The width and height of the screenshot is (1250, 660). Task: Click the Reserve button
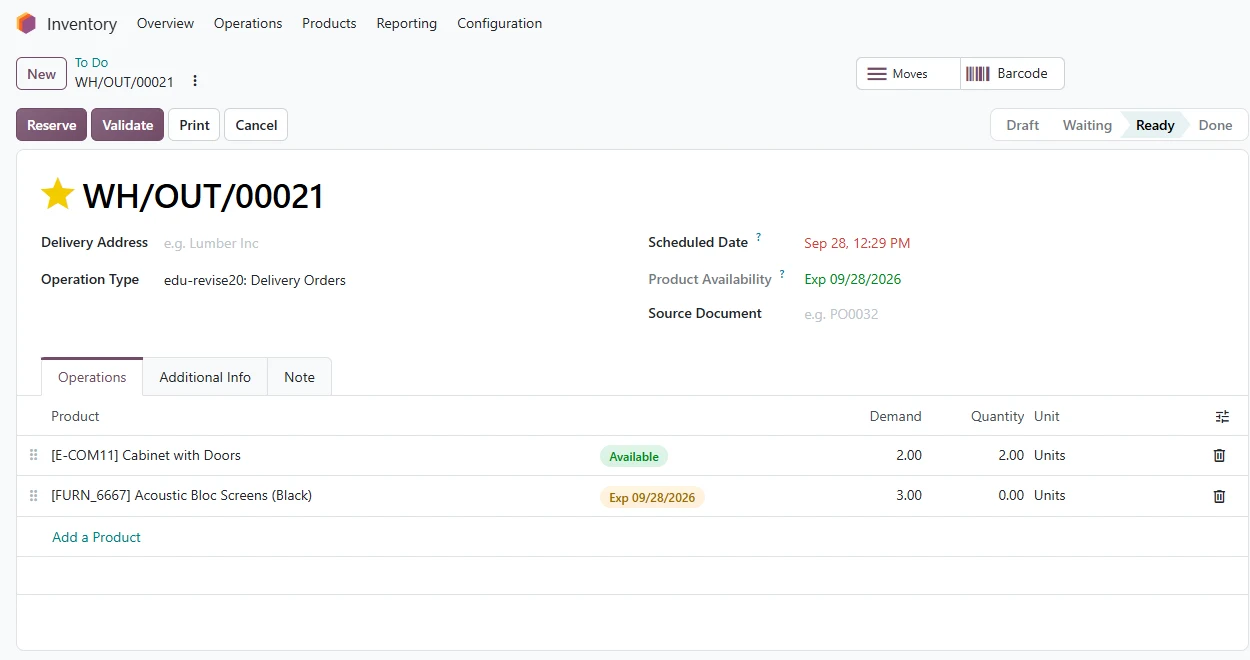pos(52,125)
